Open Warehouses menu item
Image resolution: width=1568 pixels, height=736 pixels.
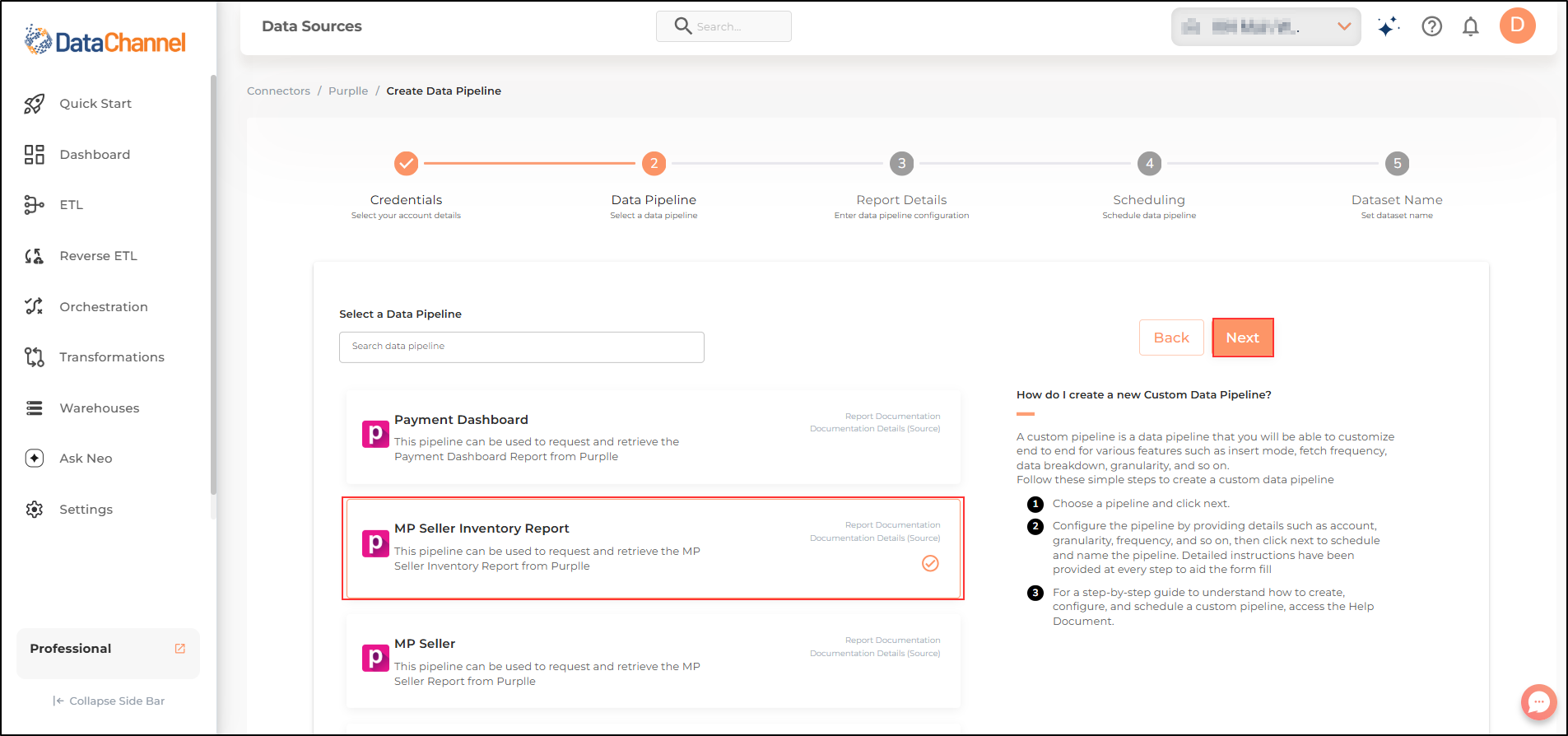(100, 408)
